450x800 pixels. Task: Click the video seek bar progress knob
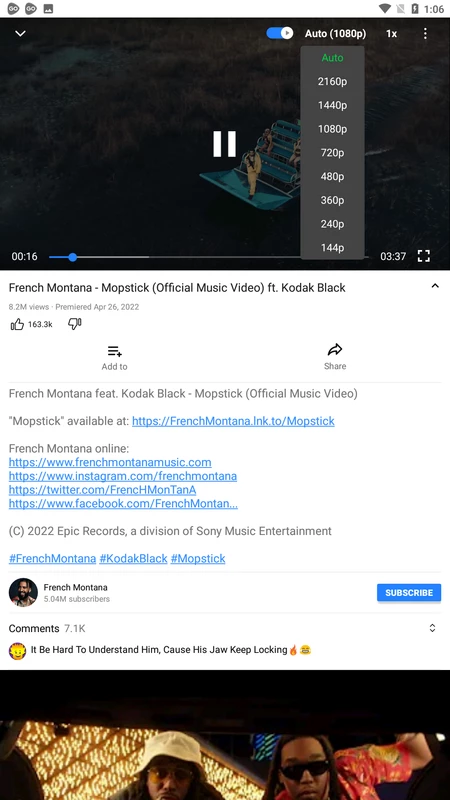(x=72, y=257)
